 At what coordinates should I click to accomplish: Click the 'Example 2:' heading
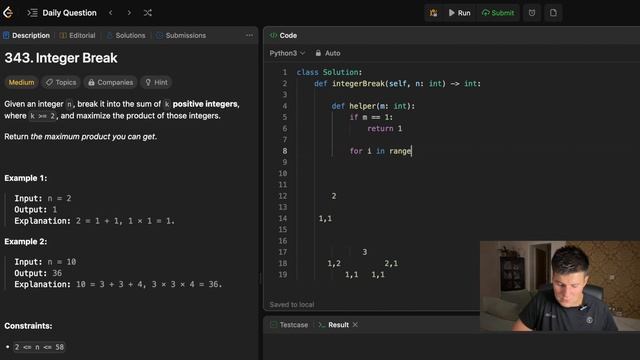click(x=26, y=242)
